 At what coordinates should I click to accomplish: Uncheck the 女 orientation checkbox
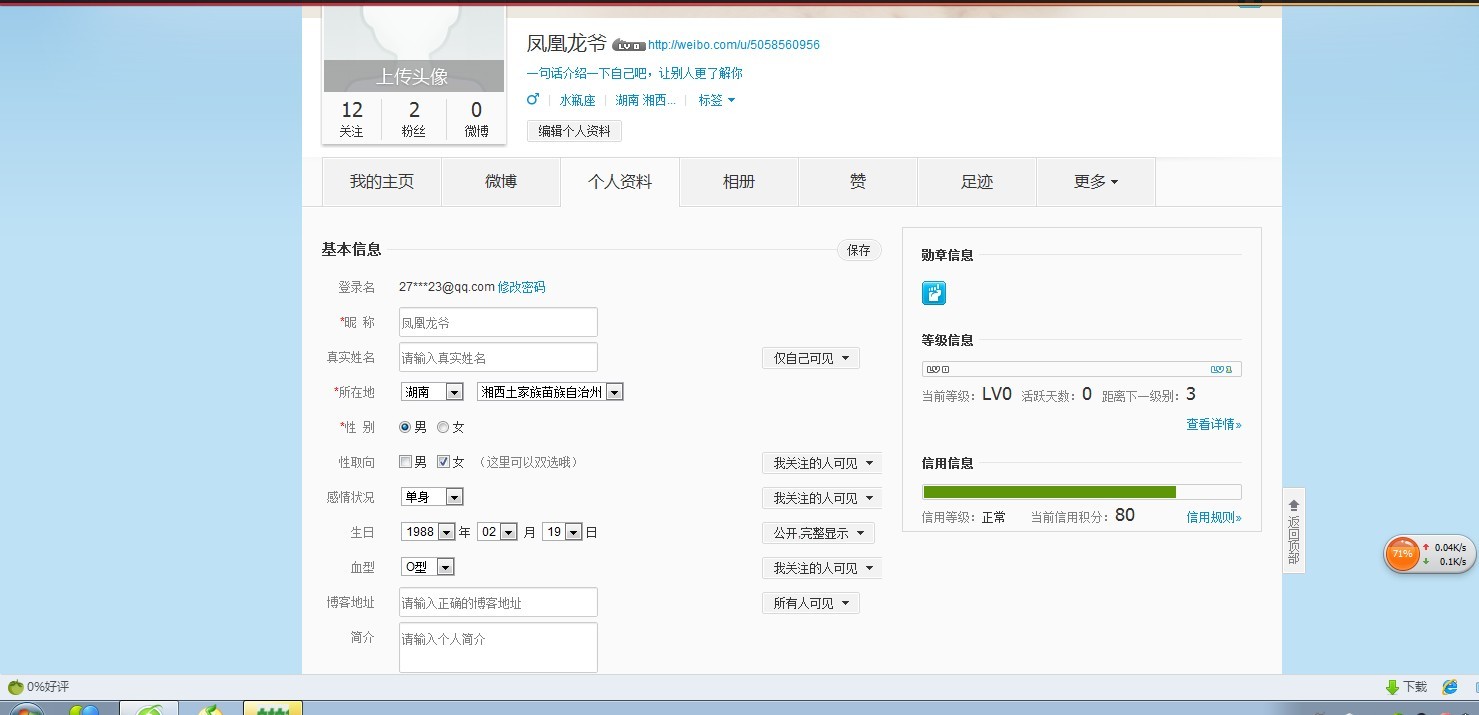click(444, 462)
